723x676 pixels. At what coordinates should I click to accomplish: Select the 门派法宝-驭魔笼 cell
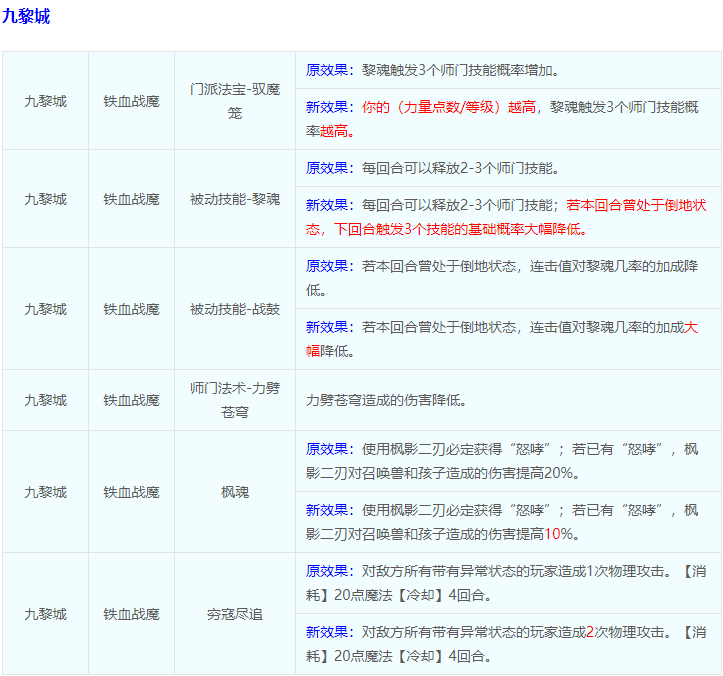click(235, 101)
